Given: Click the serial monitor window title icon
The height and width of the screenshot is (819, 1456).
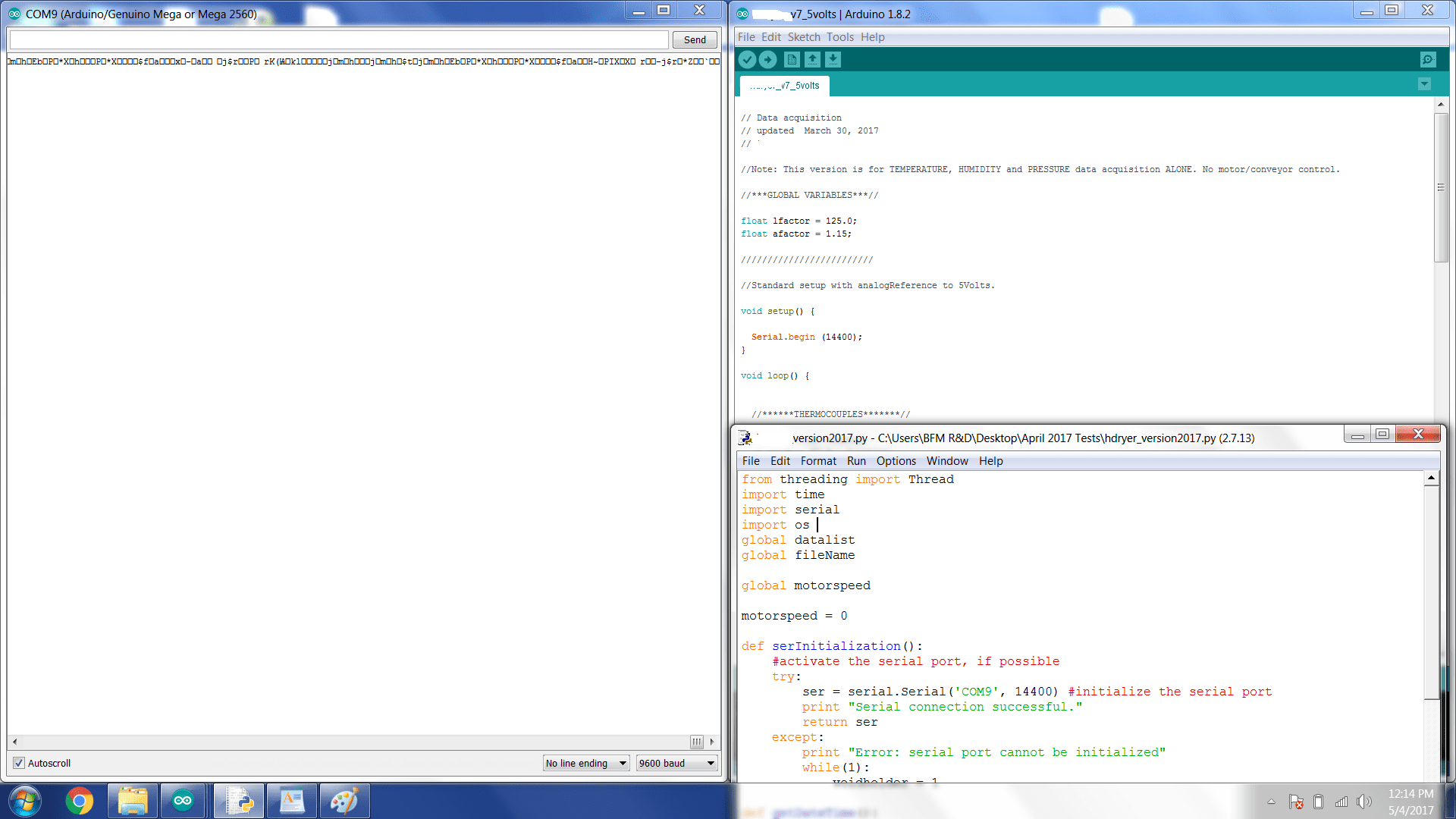Looking at the screenshot, I should point(14,14).
